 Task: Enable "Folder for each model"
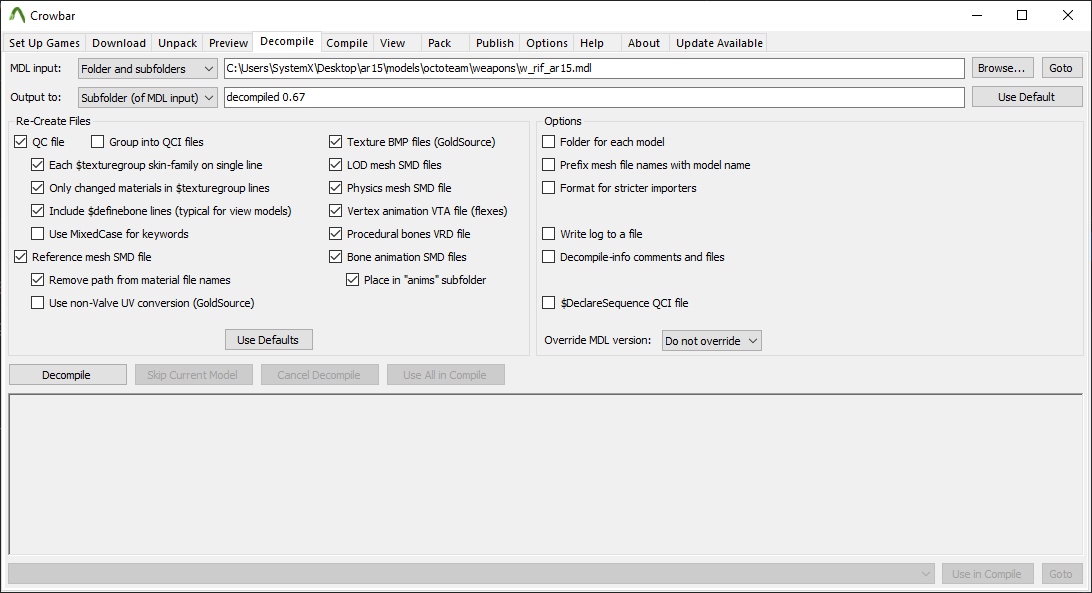click(x=548, y=141)
